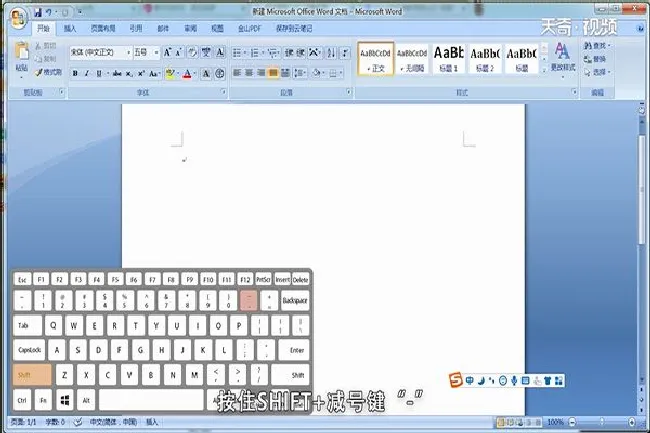Apply paragraph shading with paint bucket
This screenshot has width=650, height=433.
[x=316, y=73]
